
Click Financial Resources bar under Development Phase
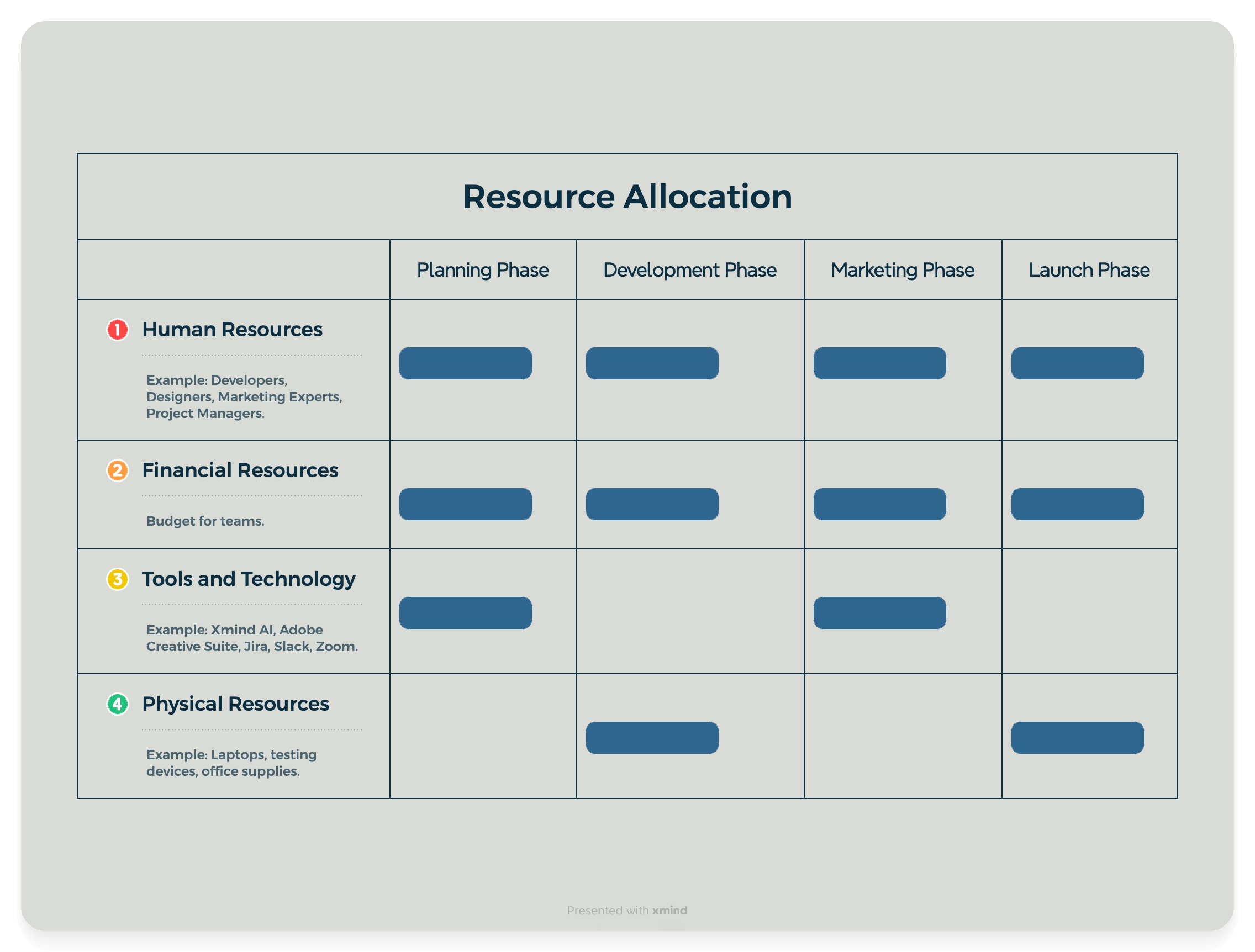coord(652,504)
